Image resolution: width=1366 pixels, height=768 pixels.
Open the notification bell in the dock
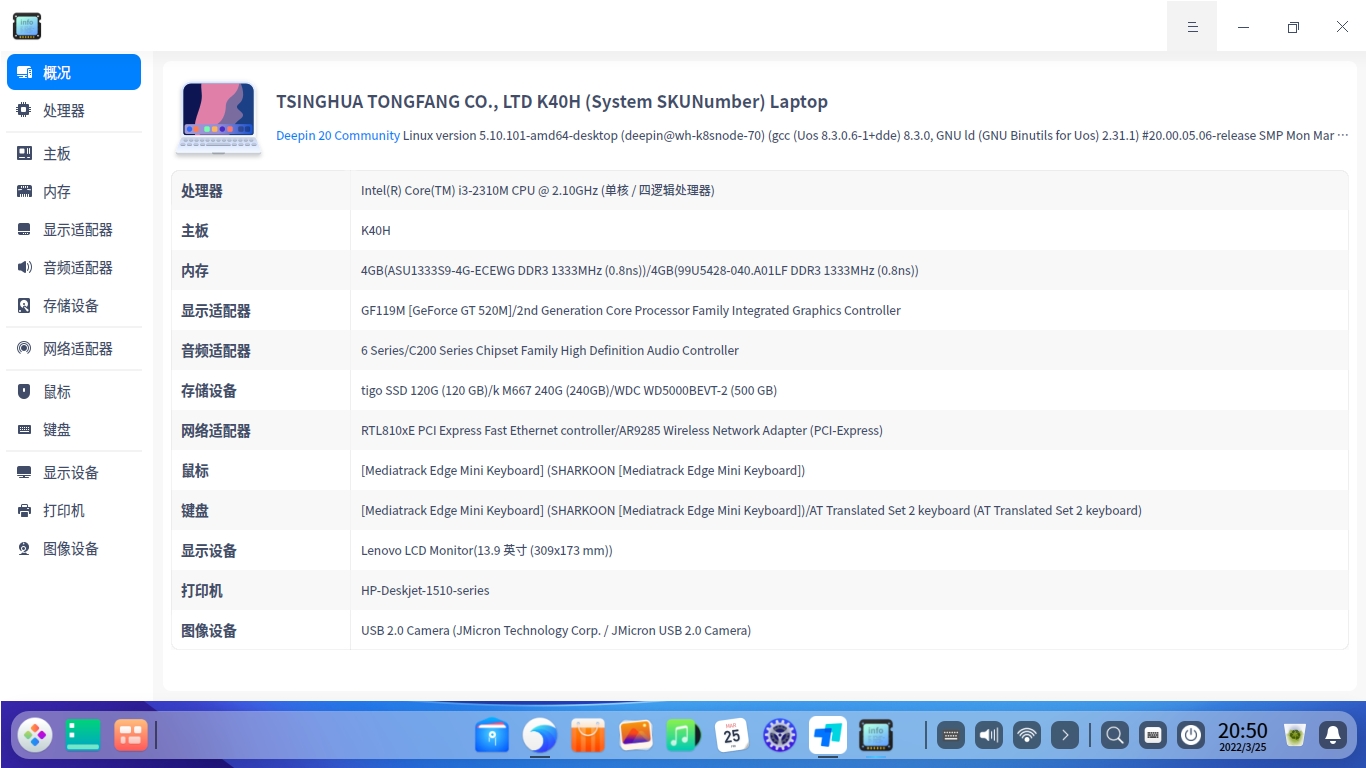(x=1333, y=735)
